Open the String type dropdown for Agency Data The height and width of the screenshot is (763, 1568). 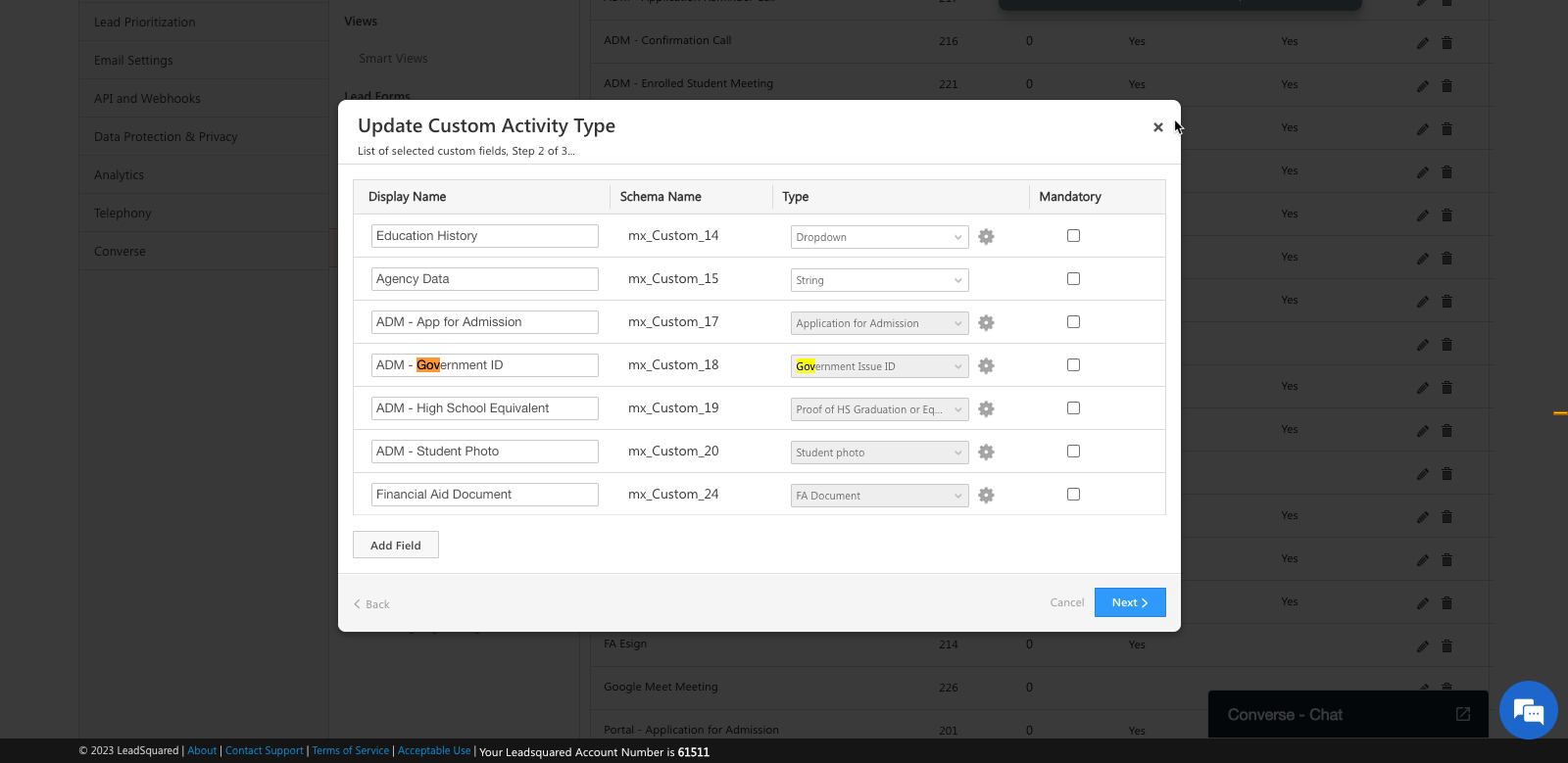coord(879,280)
